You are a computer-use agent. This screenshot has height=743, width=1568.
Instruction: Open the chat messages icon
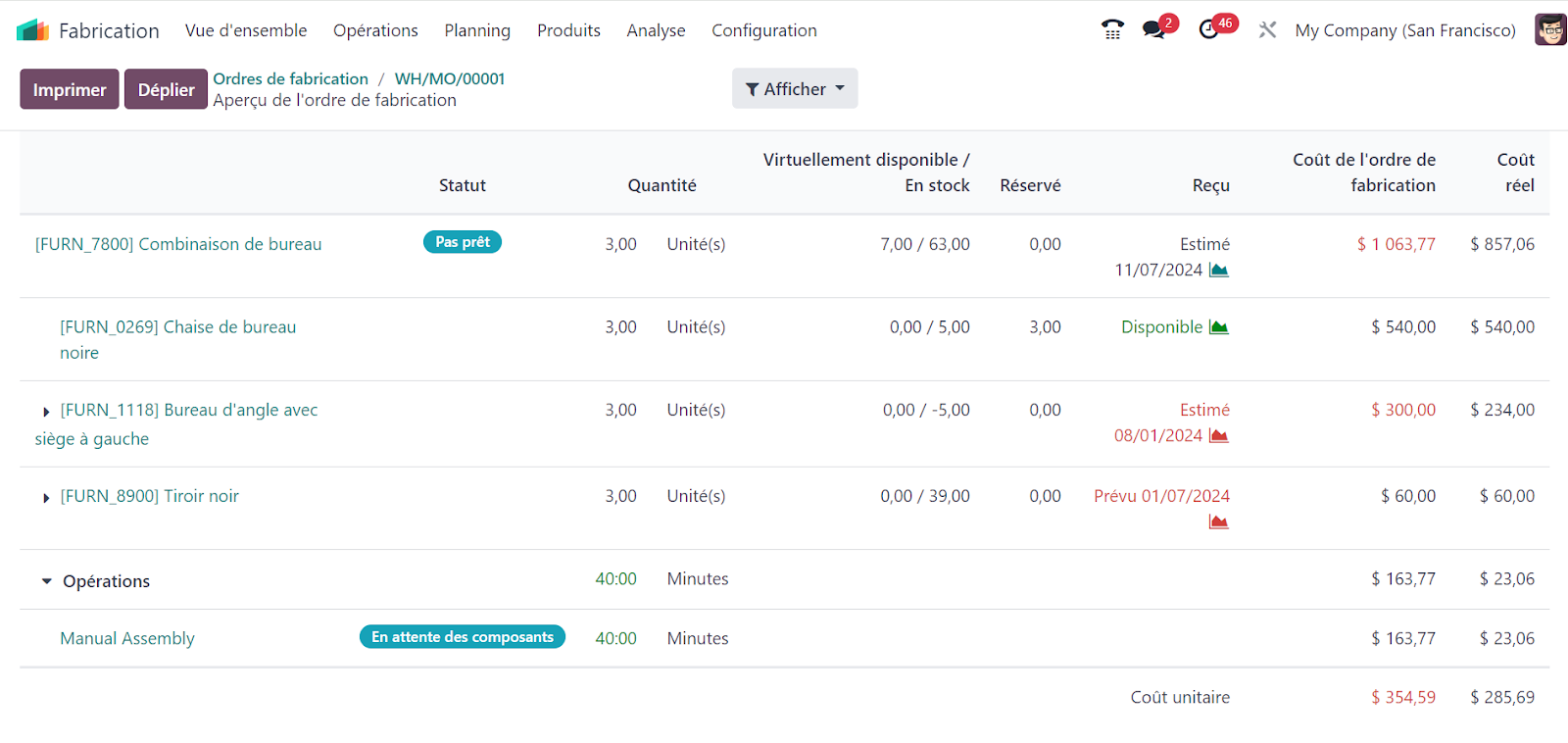pos(1154,30)
